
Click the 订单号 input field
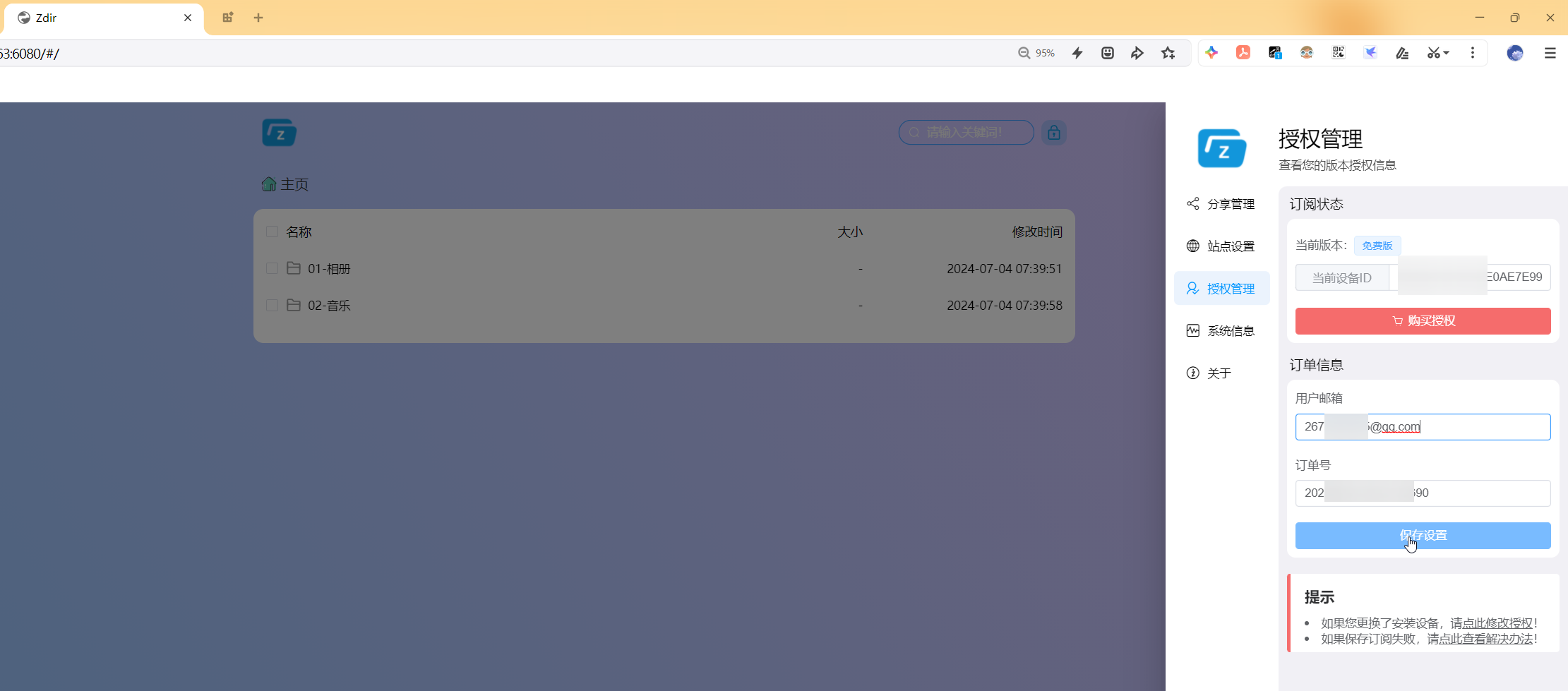click(1423, 493)
